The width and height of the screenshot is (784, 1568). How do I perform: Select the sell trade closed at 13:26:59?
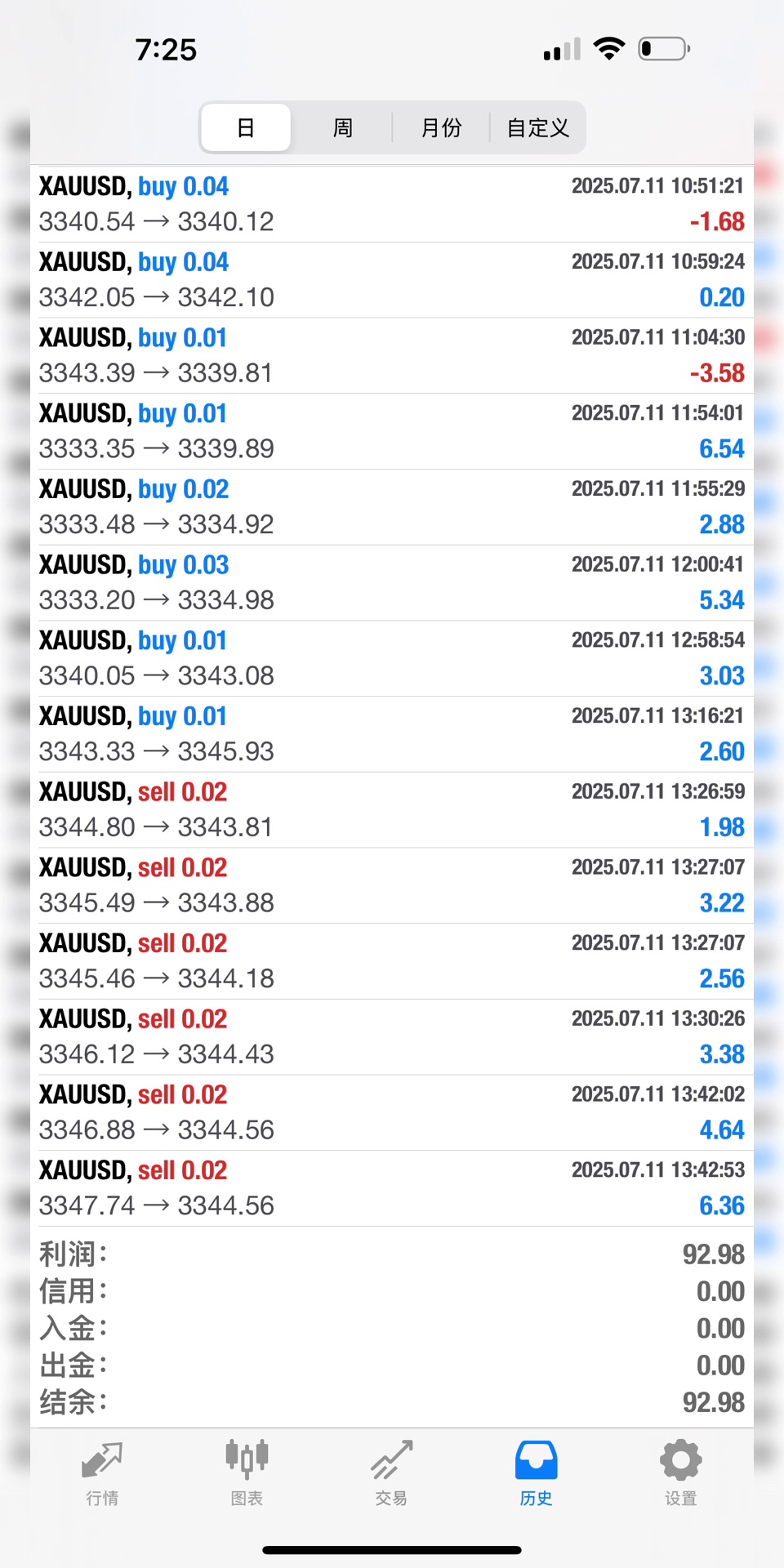392,809
